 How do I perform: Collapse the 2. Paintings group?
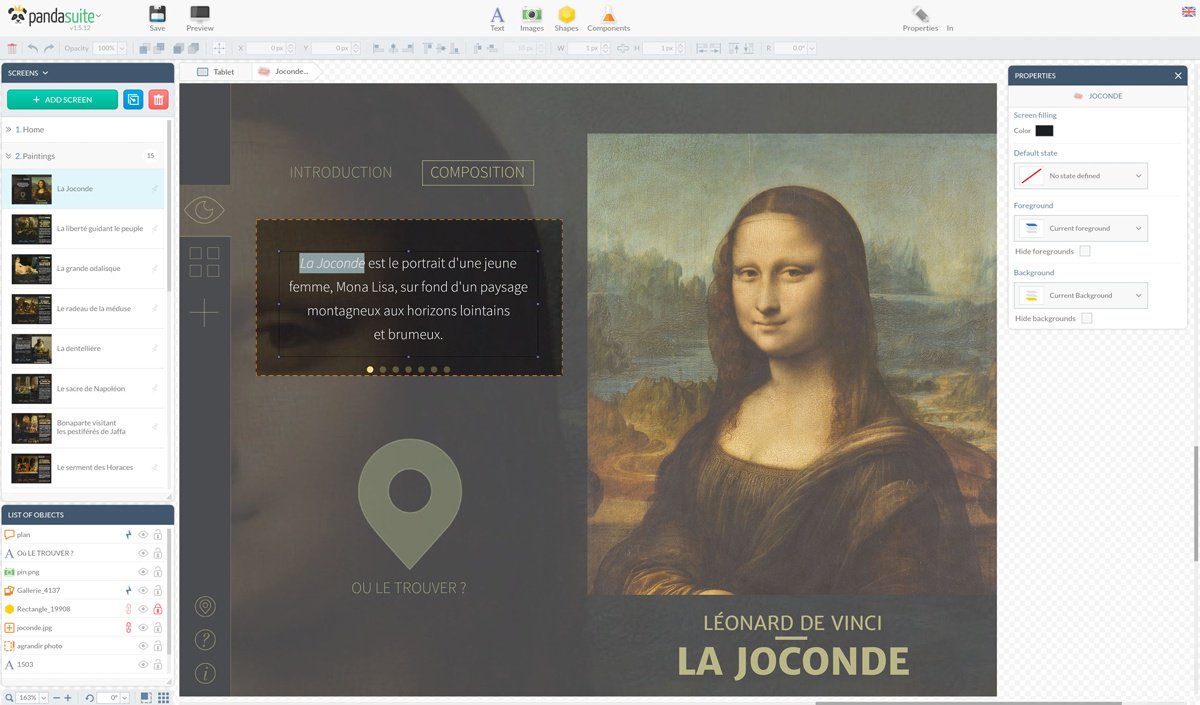pos(8,156)
